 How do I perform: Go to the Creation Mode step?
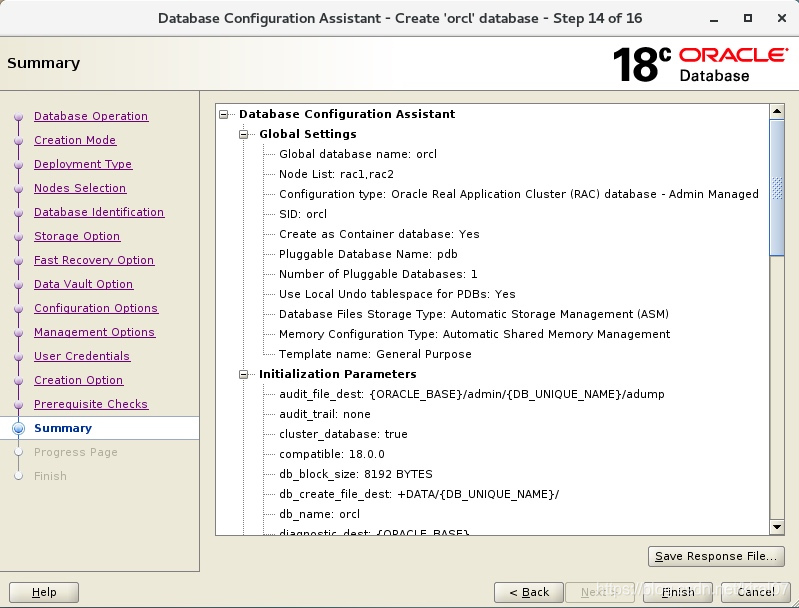tap(75, 140)
